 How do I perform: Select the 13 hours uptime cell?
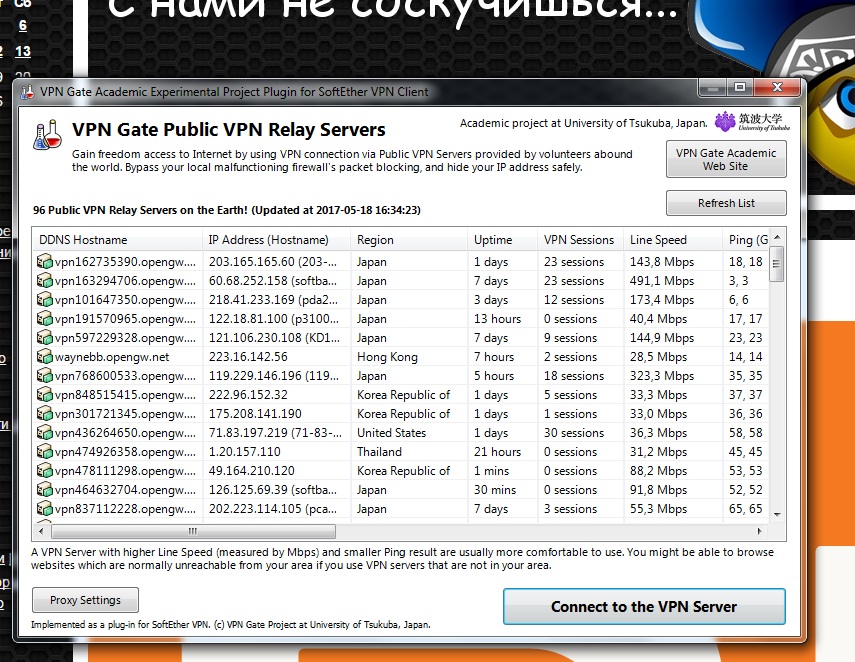[x=497, y=318]
